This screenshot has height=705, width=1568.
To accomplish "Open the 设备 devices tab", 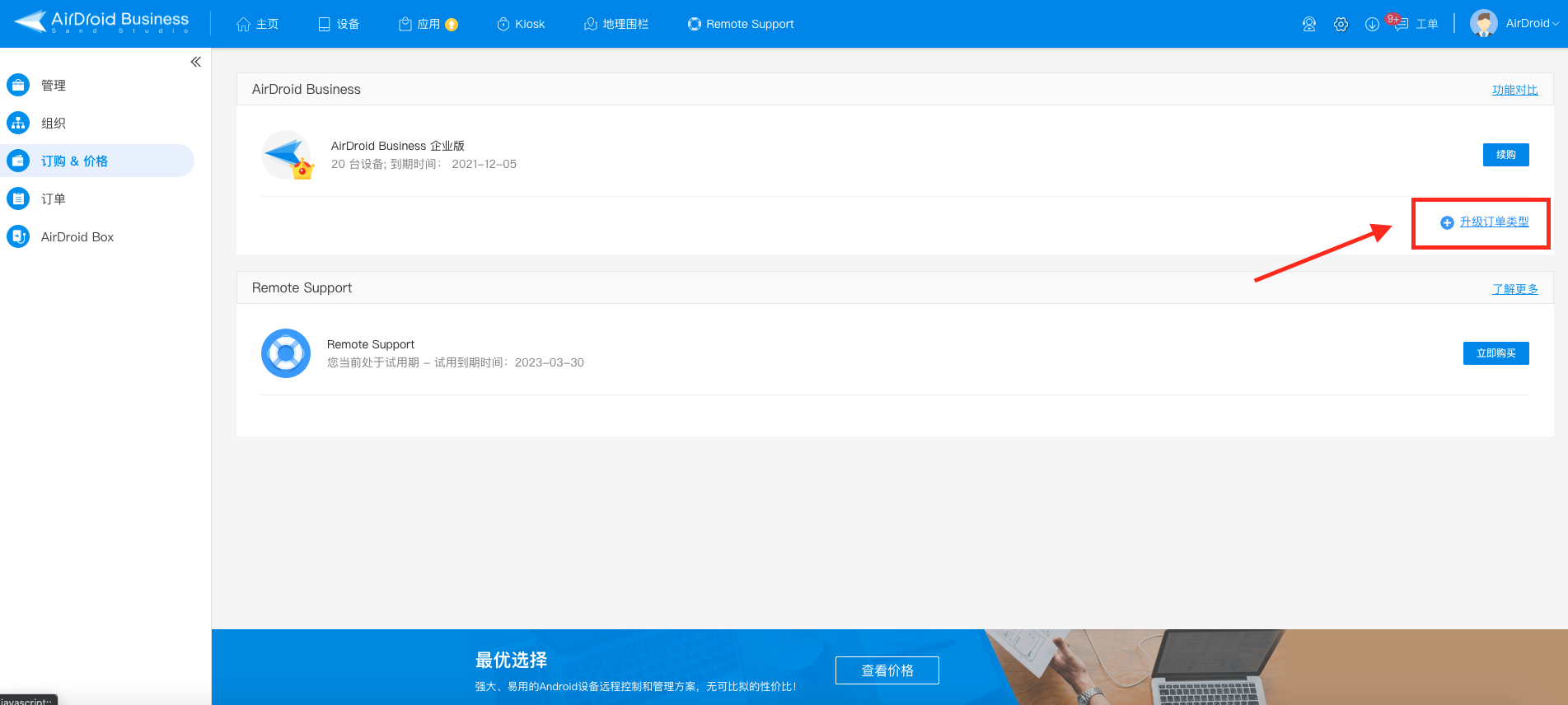I will coord(339,24).
